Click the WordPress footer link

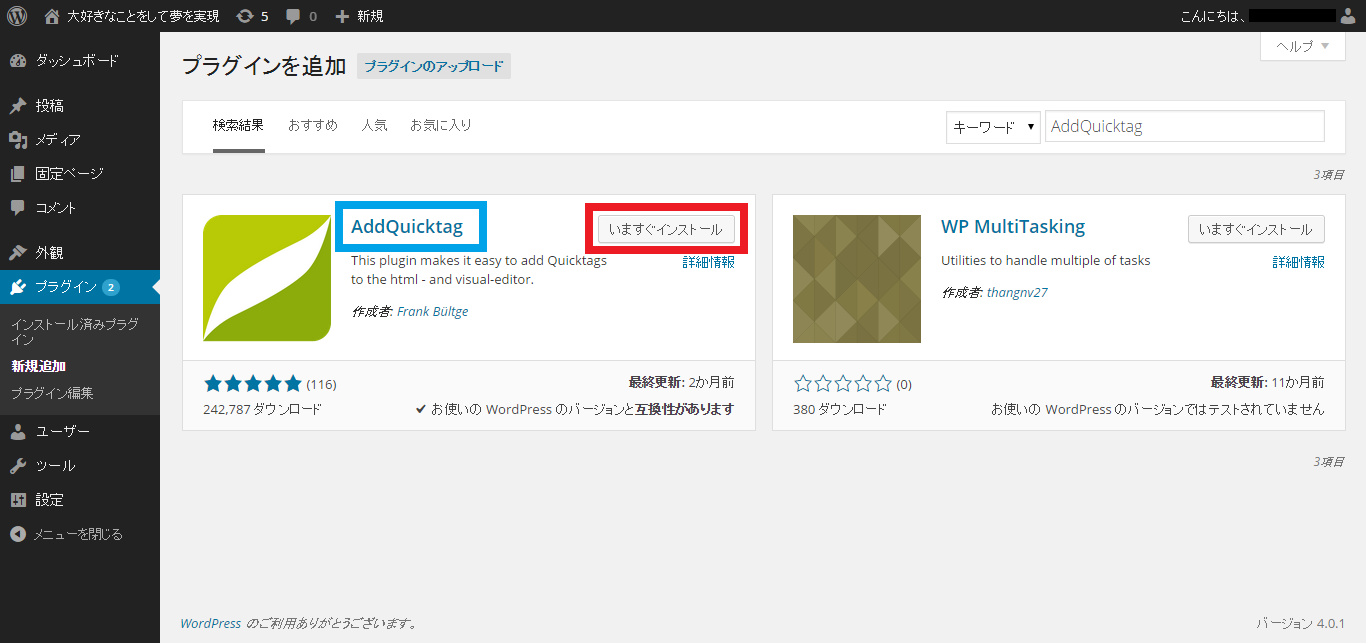point(211,623)
